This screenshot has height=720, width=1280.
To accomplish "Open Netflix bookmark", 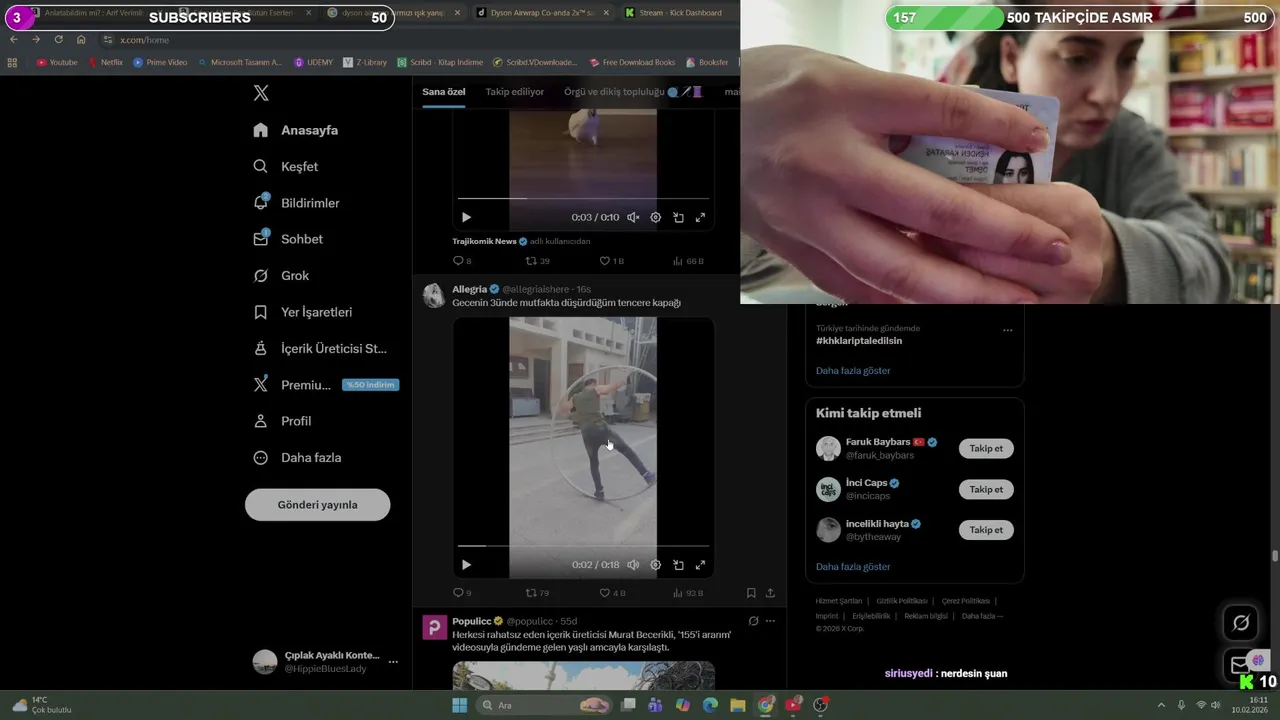I will (x=105, y=62).
